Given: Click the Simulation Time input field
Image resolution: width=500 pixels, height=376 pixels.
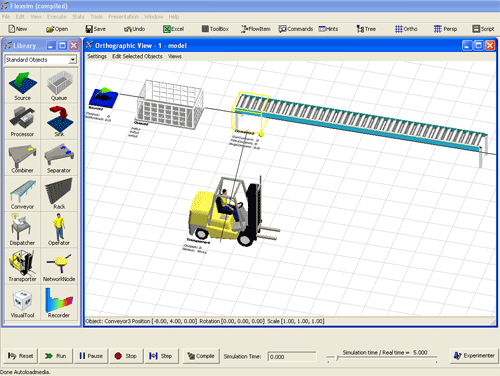Looking at the screenshot, I should click(x=292, y=357).
